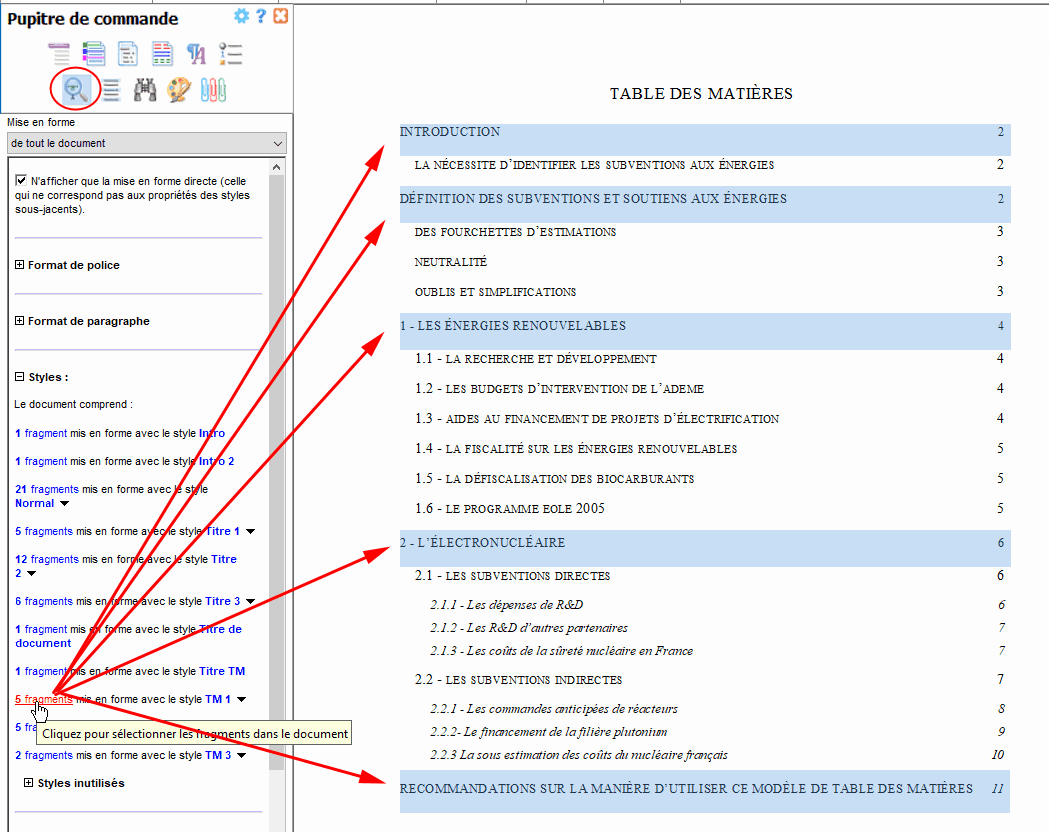Open the dropdown arrow beside Titre 1

click(x=250, y=532)
